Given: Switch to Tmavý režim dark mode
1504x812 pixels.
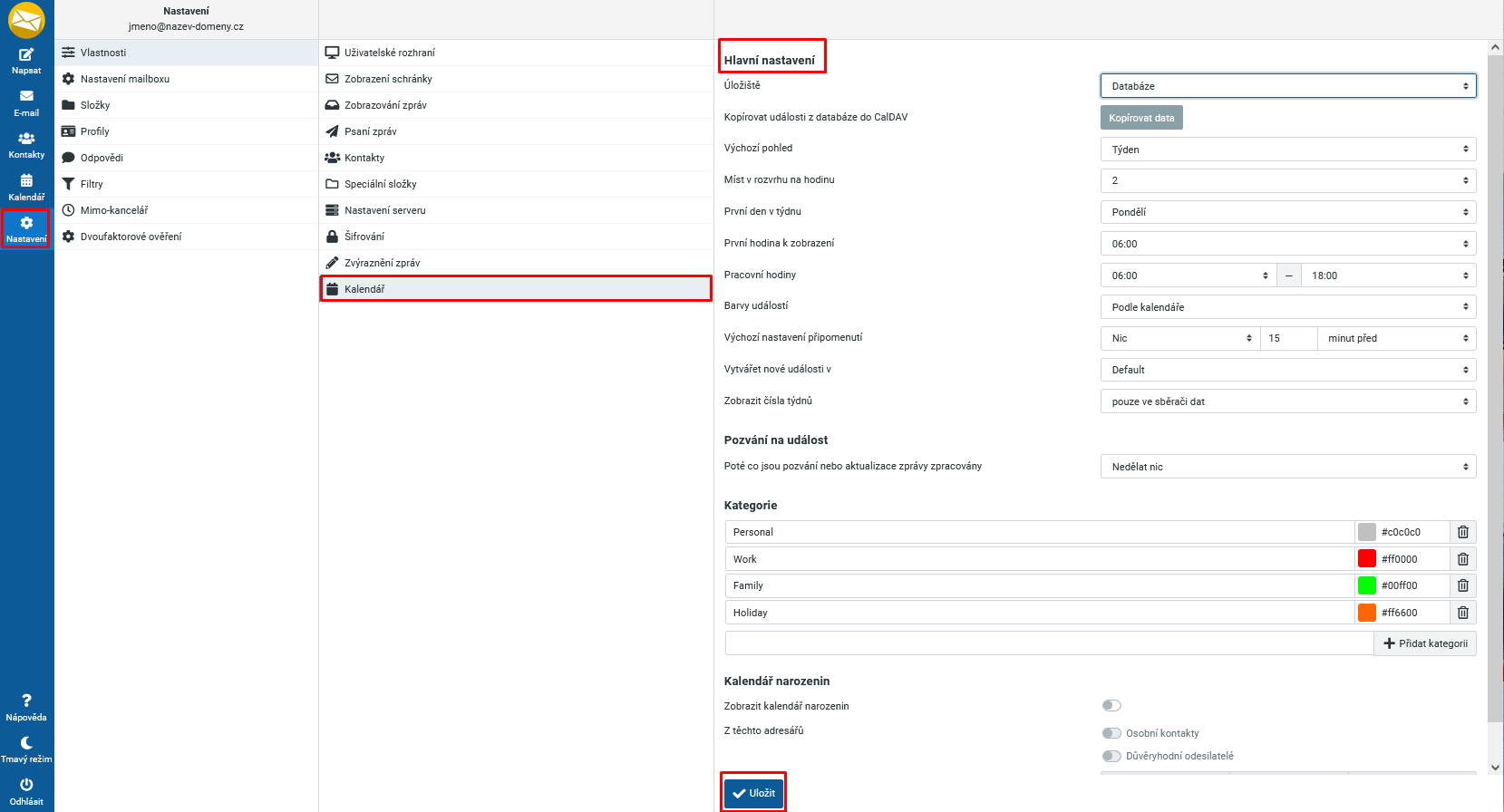Looking at the screenshot, I should (x=26, y=749).
